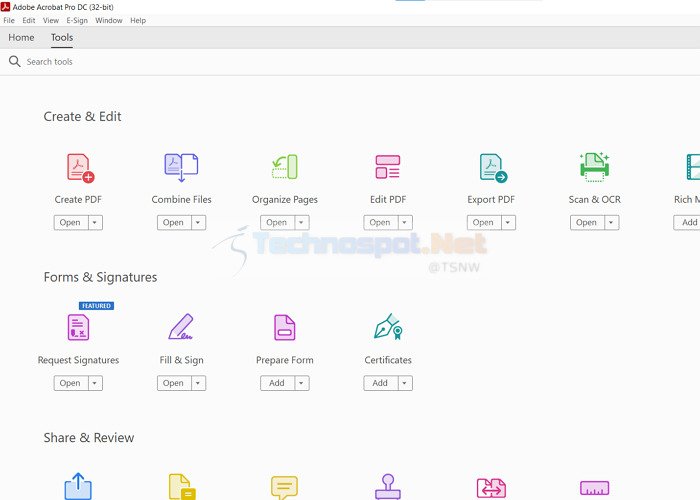Viewport: 700px width, 500px height.
Task: Click the search magnifier icon
Action: (x=15, y=61)
